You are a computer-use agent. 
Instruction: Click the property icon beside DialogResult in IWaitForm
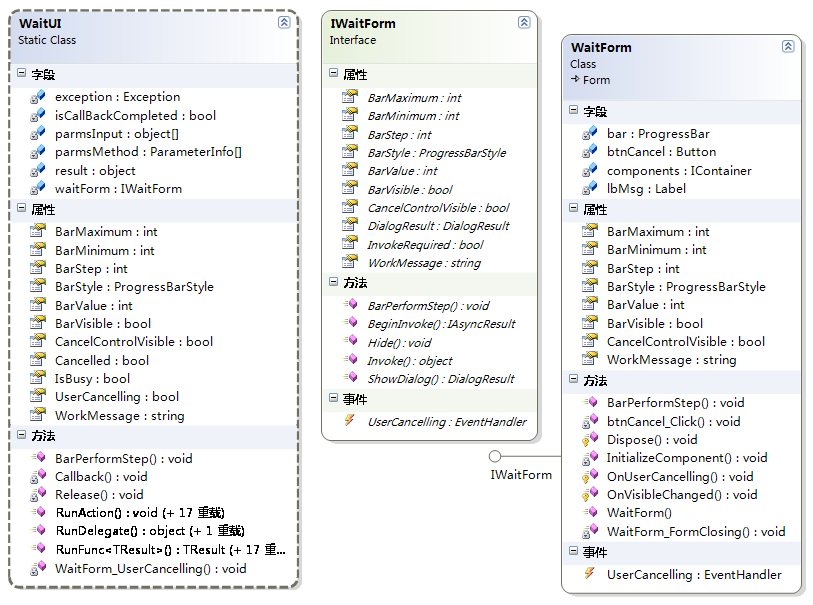pos(350,225)
